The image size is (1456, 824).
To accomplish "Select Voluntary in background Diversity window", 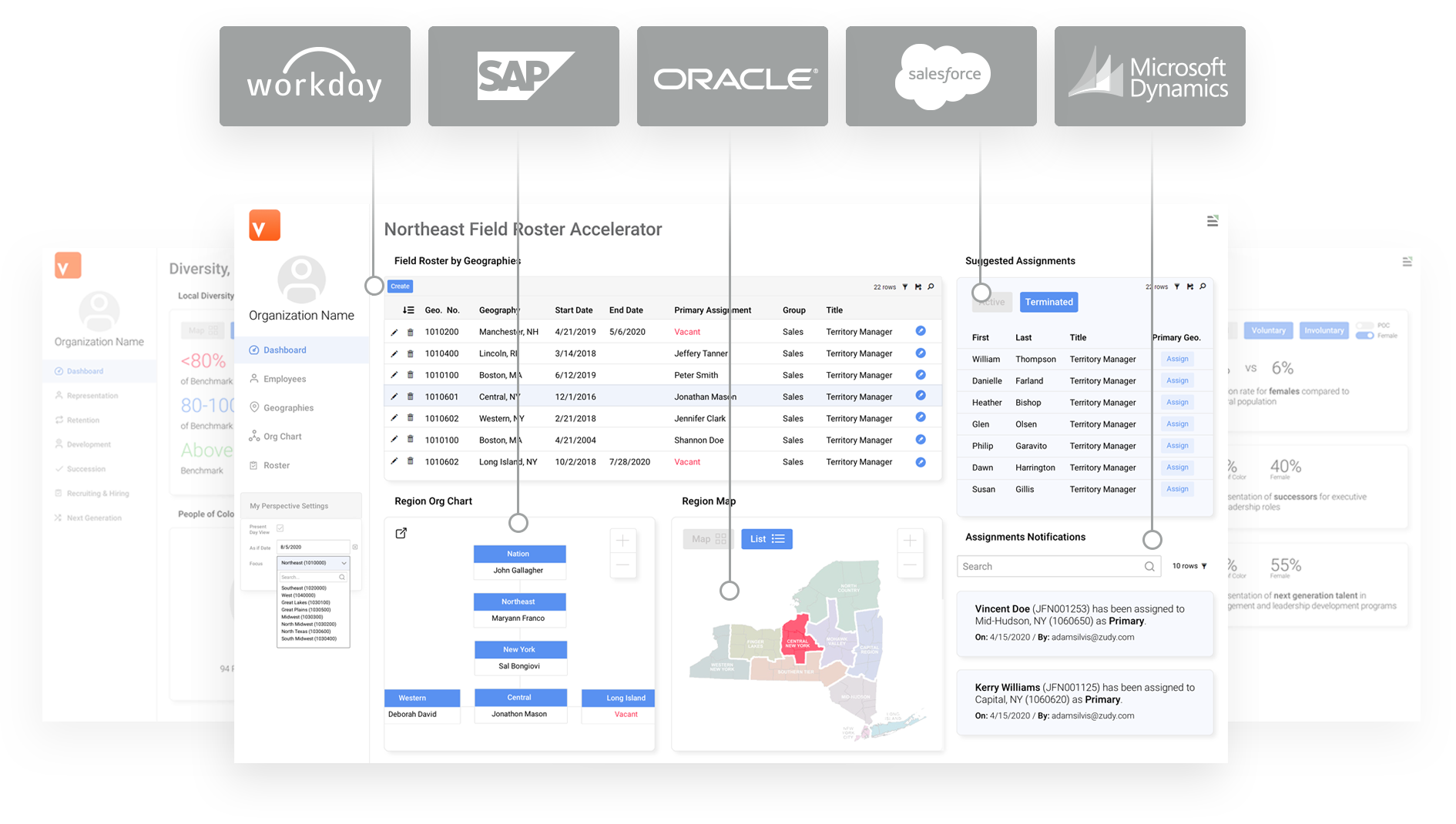I will (1268, 330).
